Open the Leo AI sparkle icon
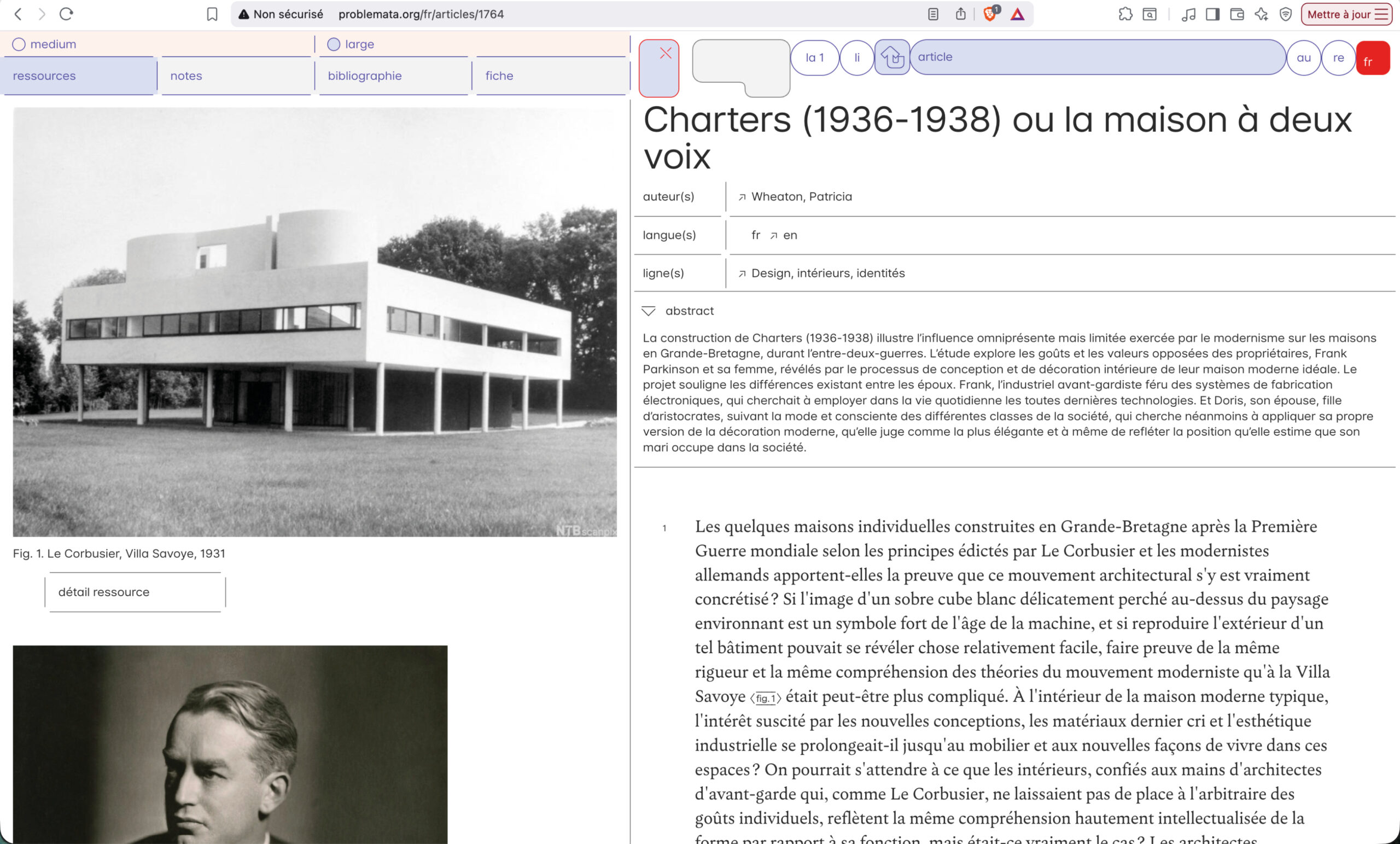 [x=1261, y=14]
